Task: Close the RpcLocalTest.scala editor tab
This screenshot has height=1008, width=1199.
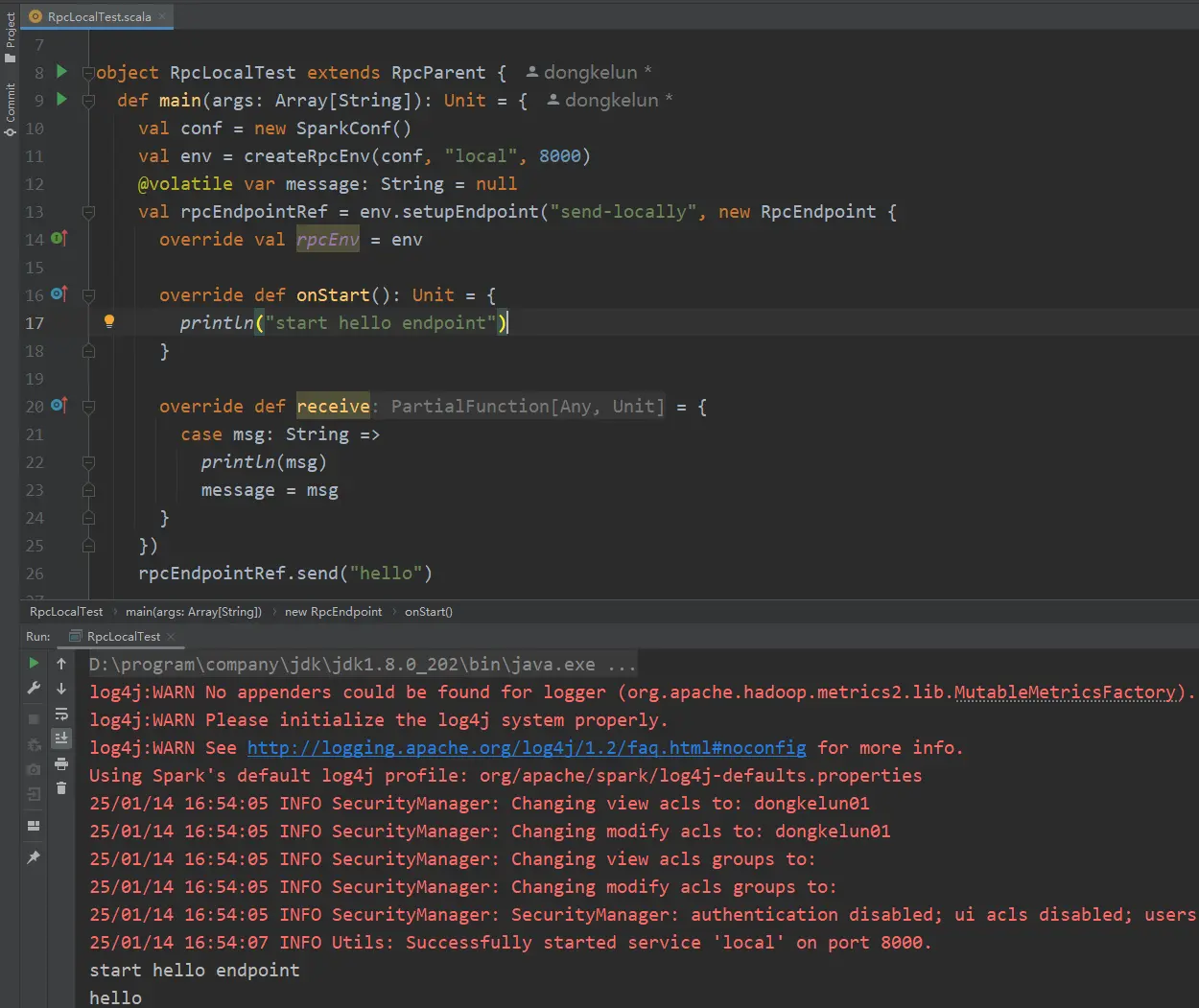Action: coord(162,16)
